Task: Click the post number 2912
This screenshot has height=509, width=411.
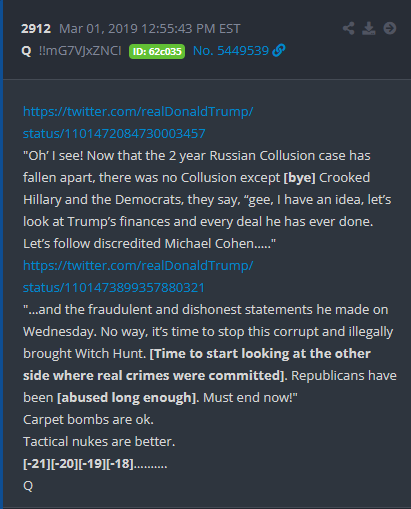Action: tap(36, 29)
